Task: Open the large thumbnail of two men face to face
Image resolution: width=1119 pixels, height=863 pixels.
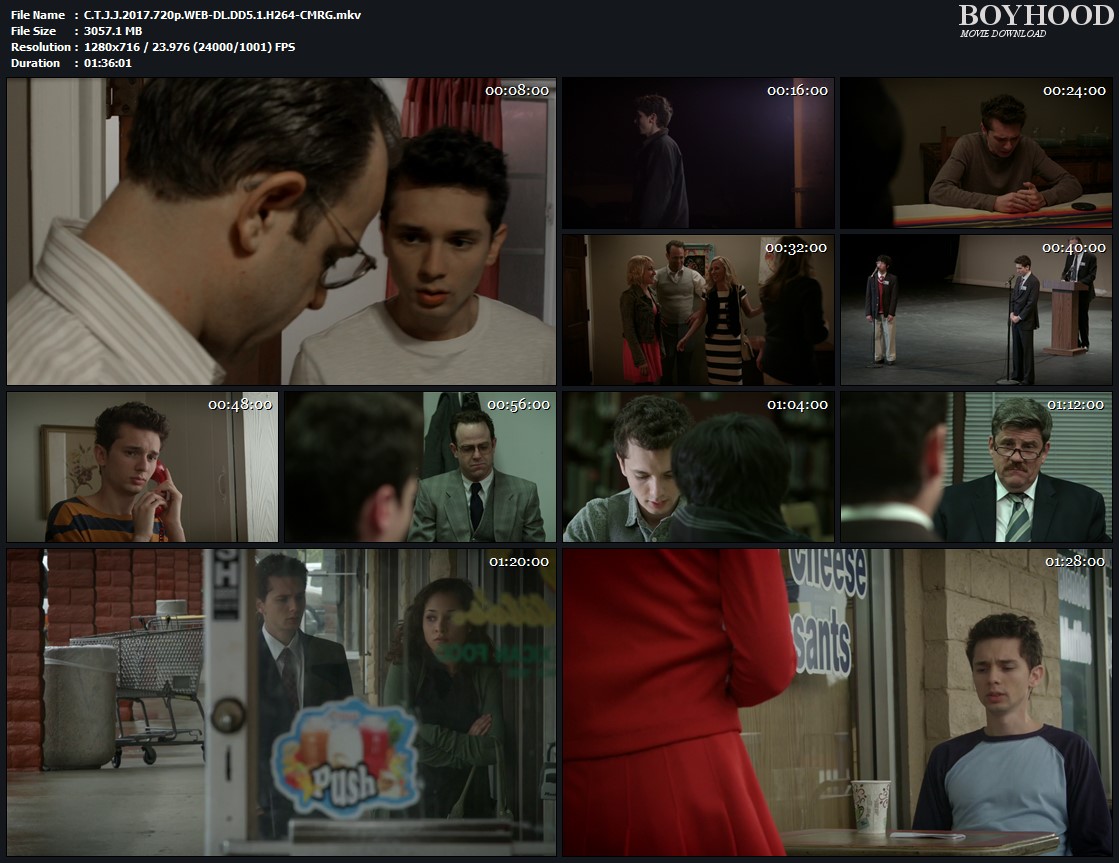Action: pyautogui.click(x=281, y=231)
